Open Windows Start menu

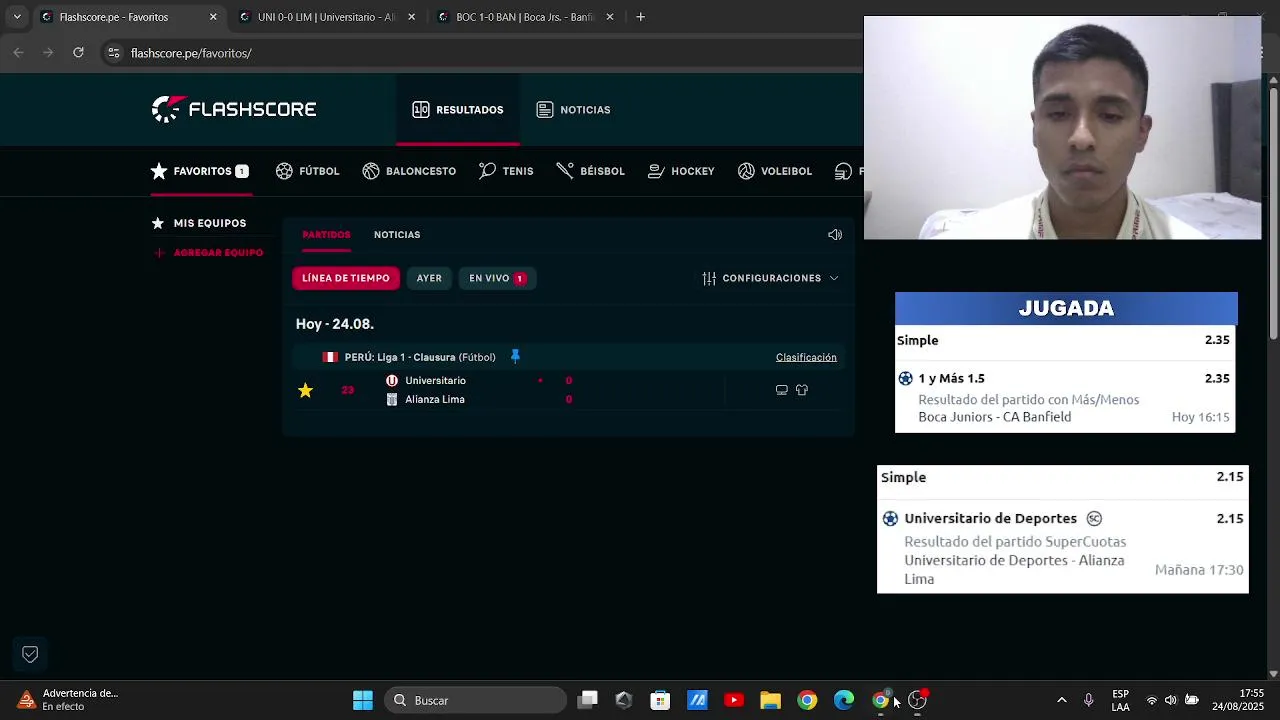click(363, 700)
